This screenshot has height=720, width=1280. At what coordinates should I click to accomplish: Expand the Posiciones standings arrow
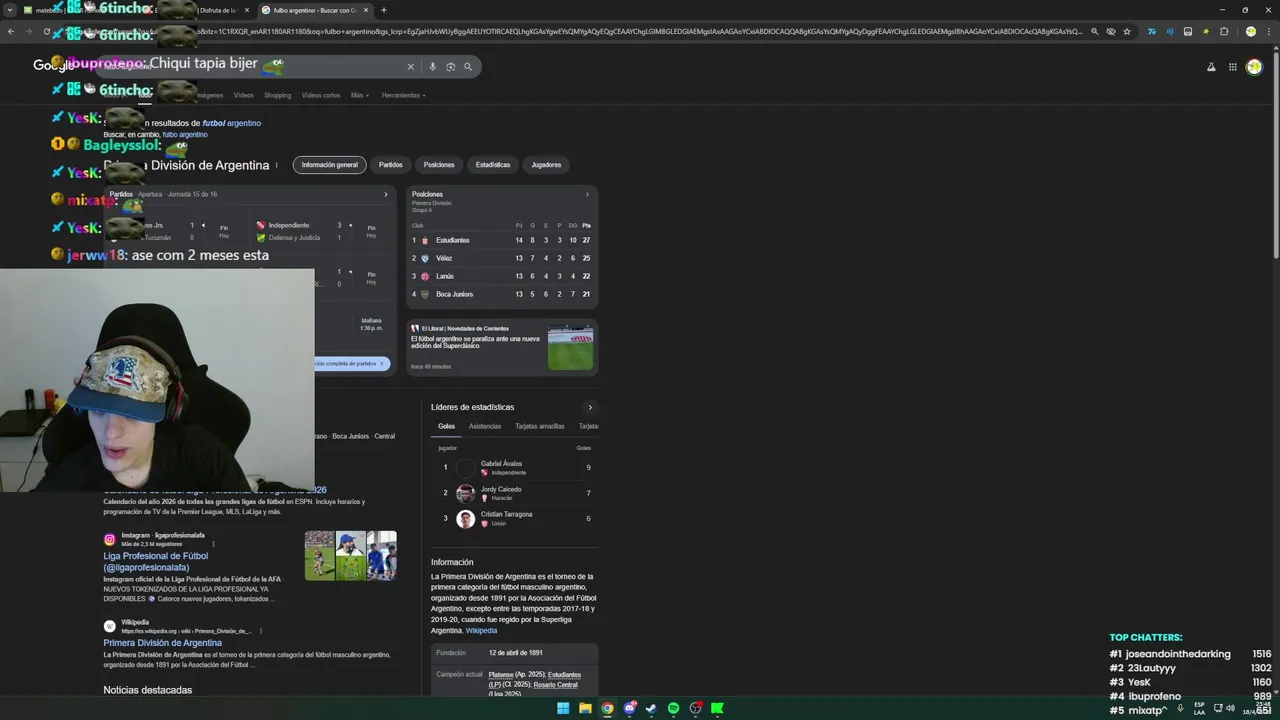click(x=587, y=194)
